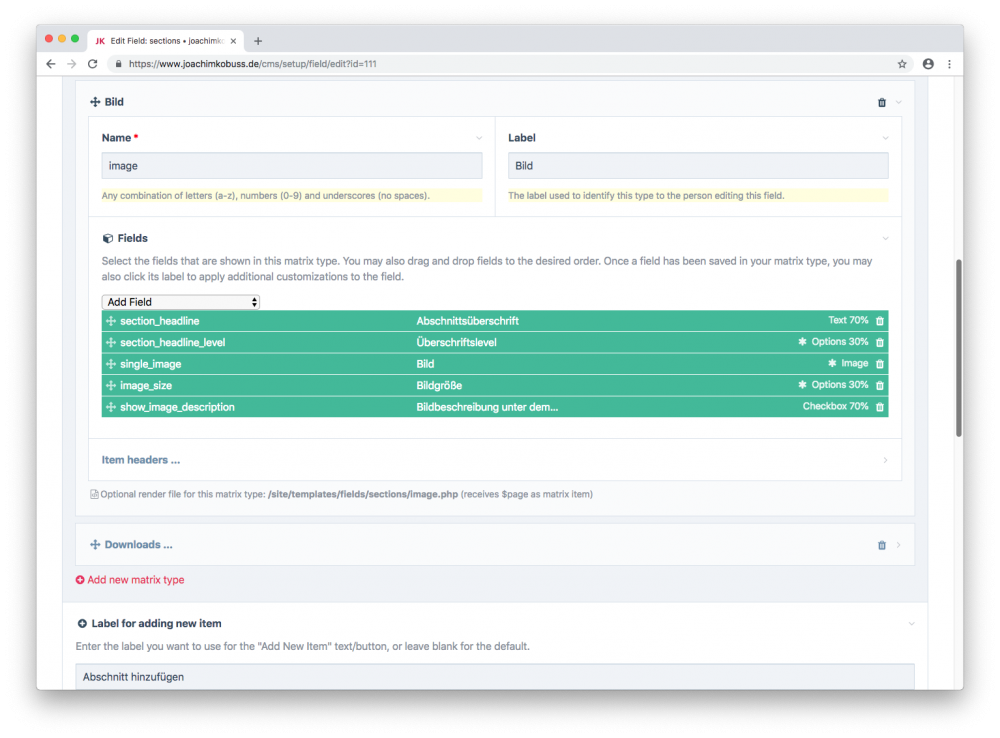Collapse the Fields section chevron
This screenshot has width=1000, height=738.
(885, 239)
